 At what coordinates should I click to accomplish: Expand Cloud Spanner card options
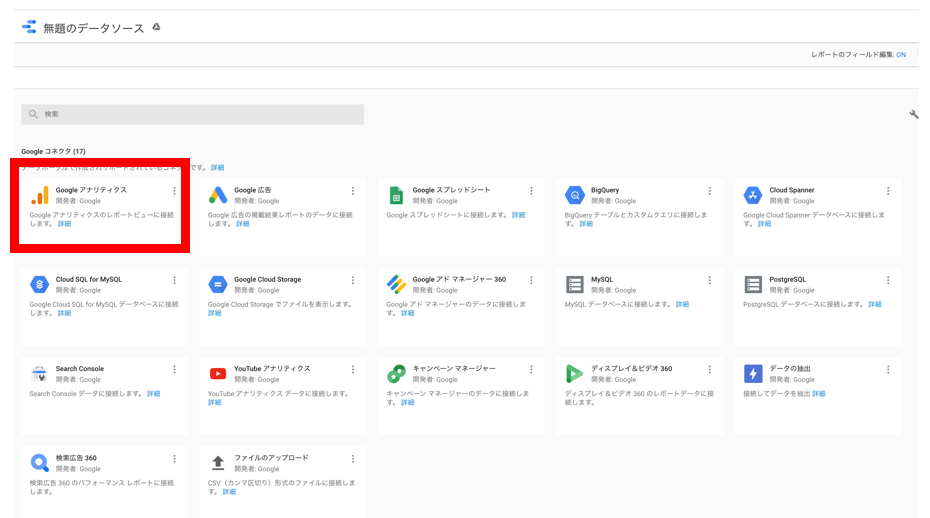click(888, 190)
